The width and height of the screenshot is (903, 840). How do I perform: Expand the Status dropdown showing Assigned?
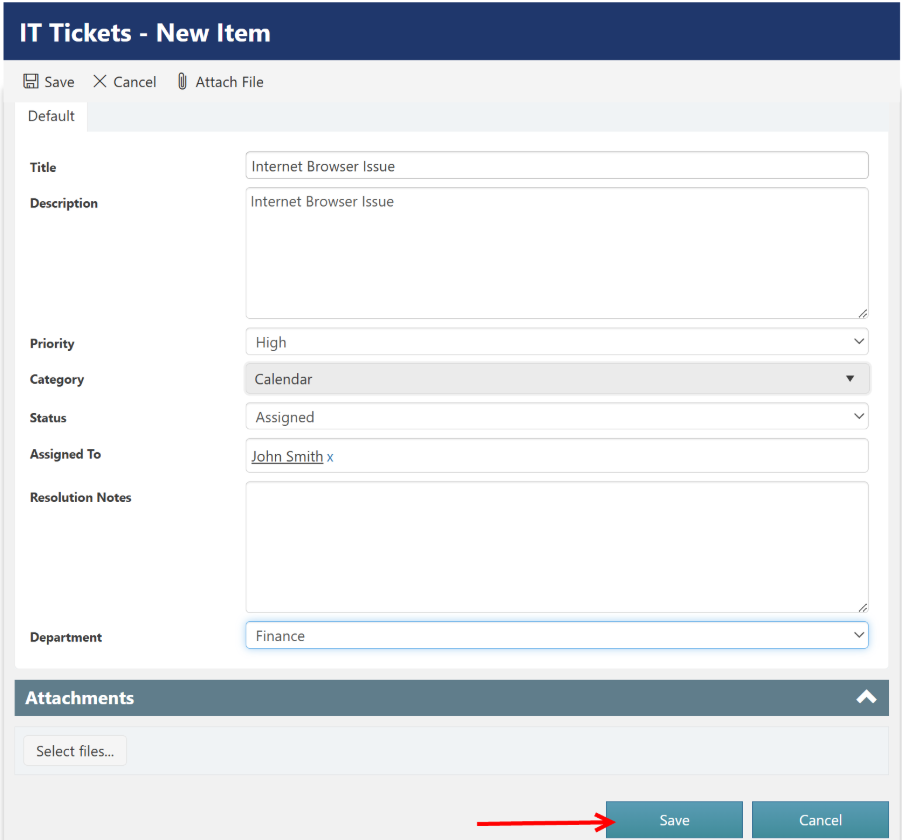(x=556, y=417)
